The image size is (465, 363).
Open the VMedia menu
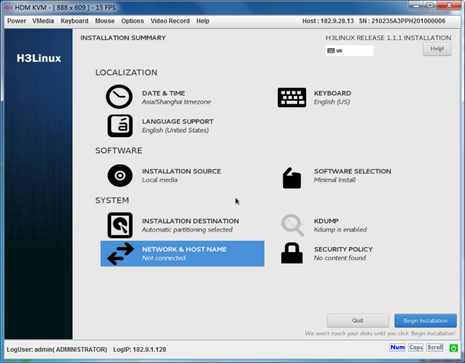pyautogui.click(x=43, y=21)
